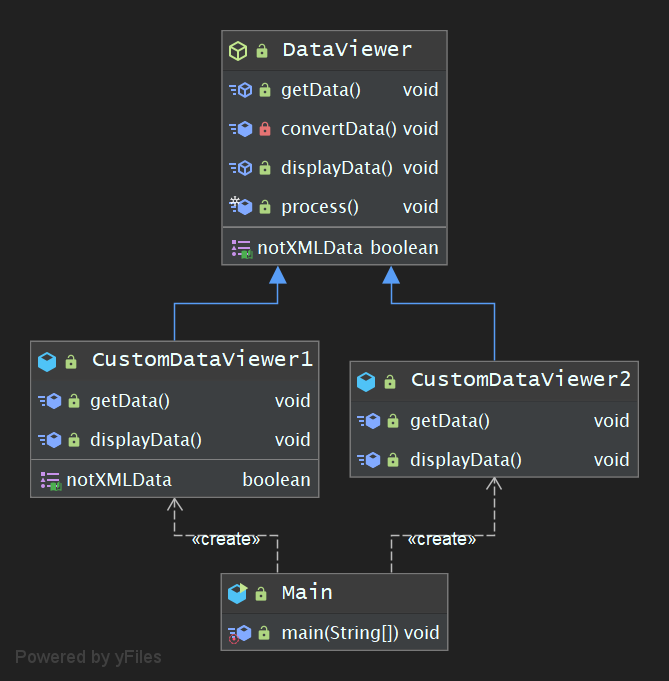Click the DataViewer class icon
Image resolution: width=669 pixels, height=681 pixels.
pyautogui.click(x=238, y=50)
